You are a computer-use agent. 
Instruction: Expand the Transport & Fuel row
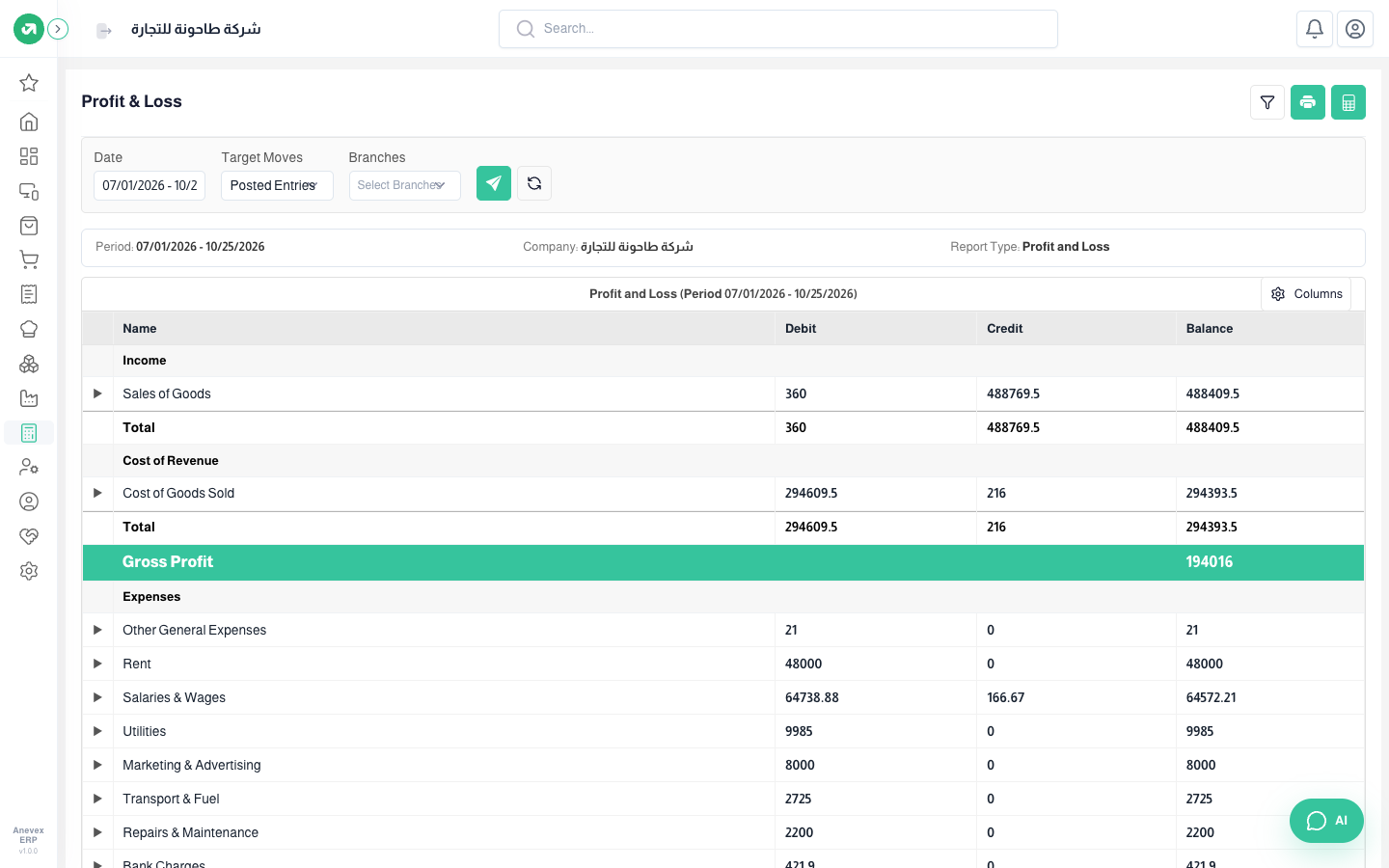click(97, 799)
